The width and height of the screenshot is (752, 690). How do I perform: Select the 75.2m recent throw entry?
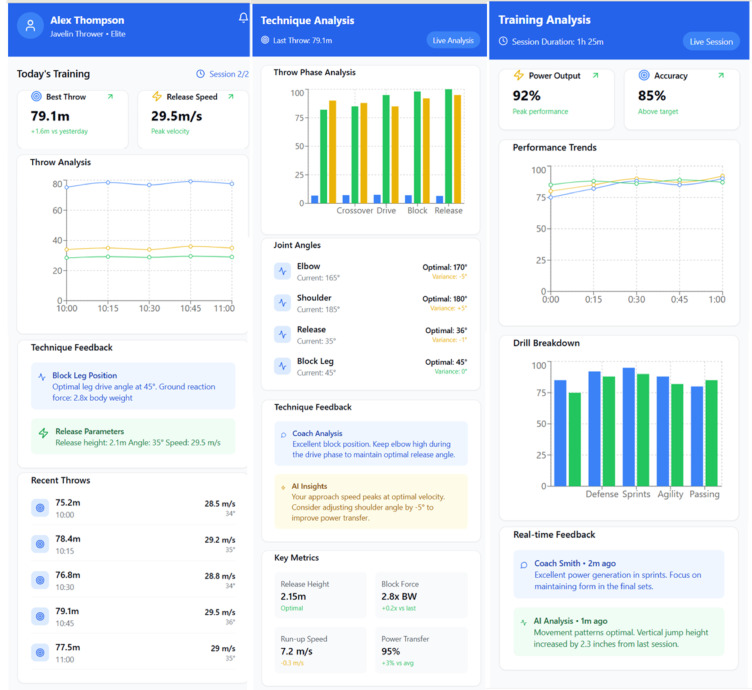tap(132, 508)
